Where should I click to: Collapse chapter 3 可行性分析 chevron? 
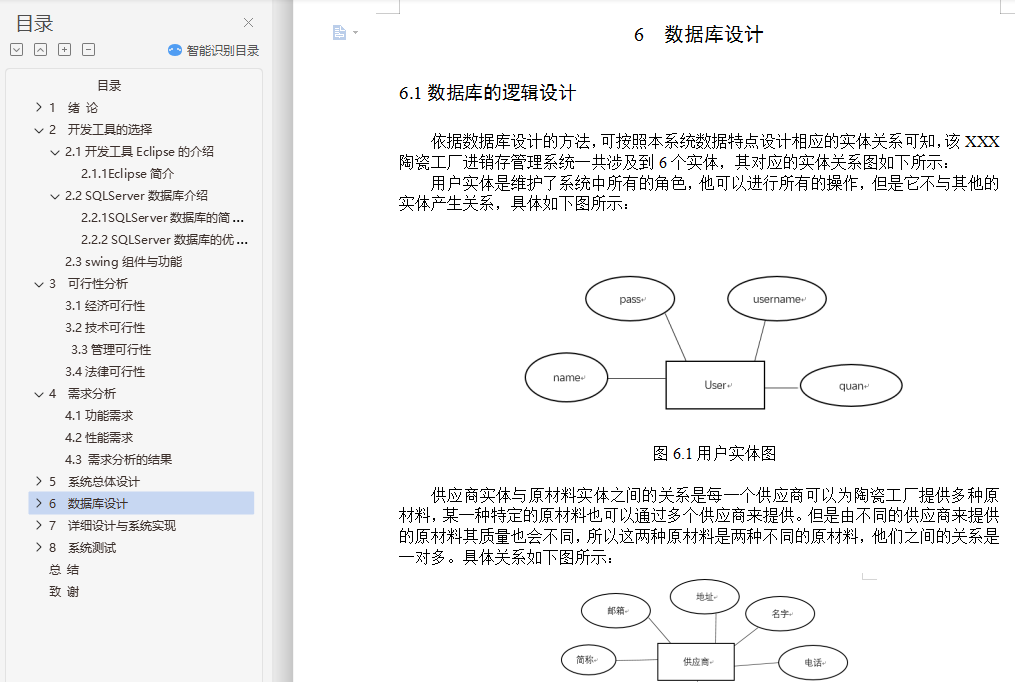coord(39,283)
